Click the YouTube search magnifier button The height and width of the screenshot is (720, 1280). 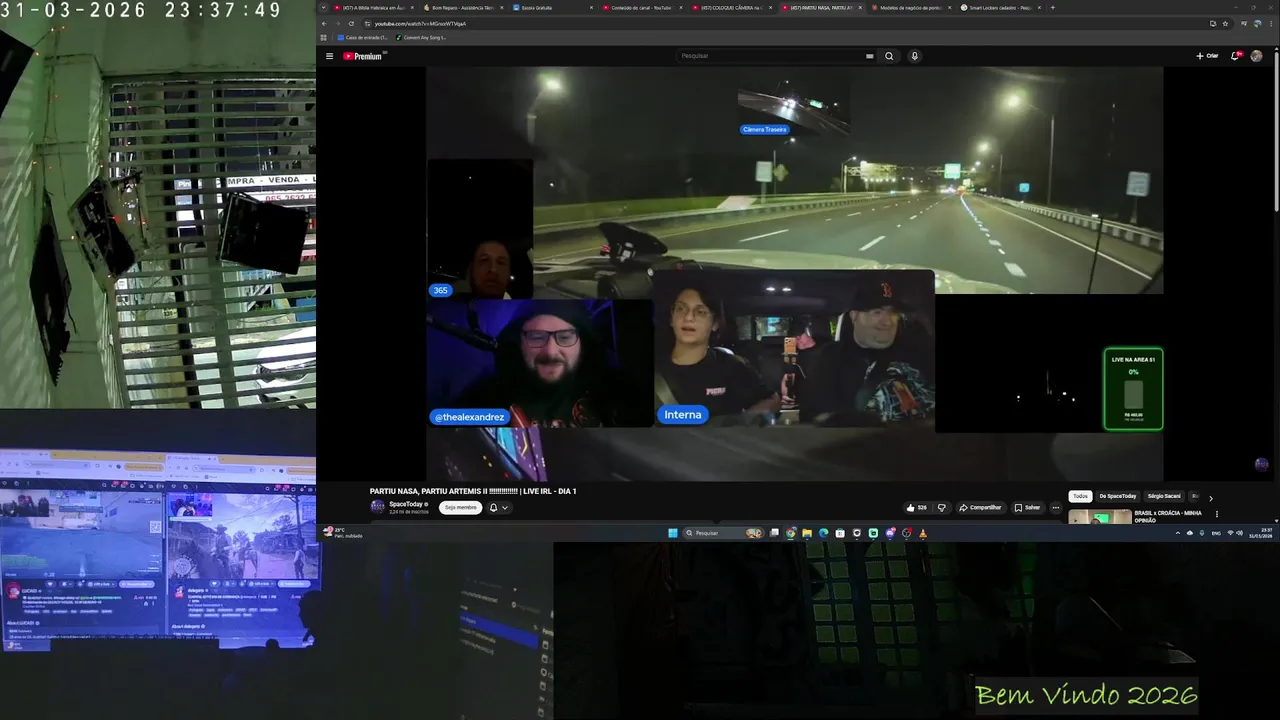[889, 56]
